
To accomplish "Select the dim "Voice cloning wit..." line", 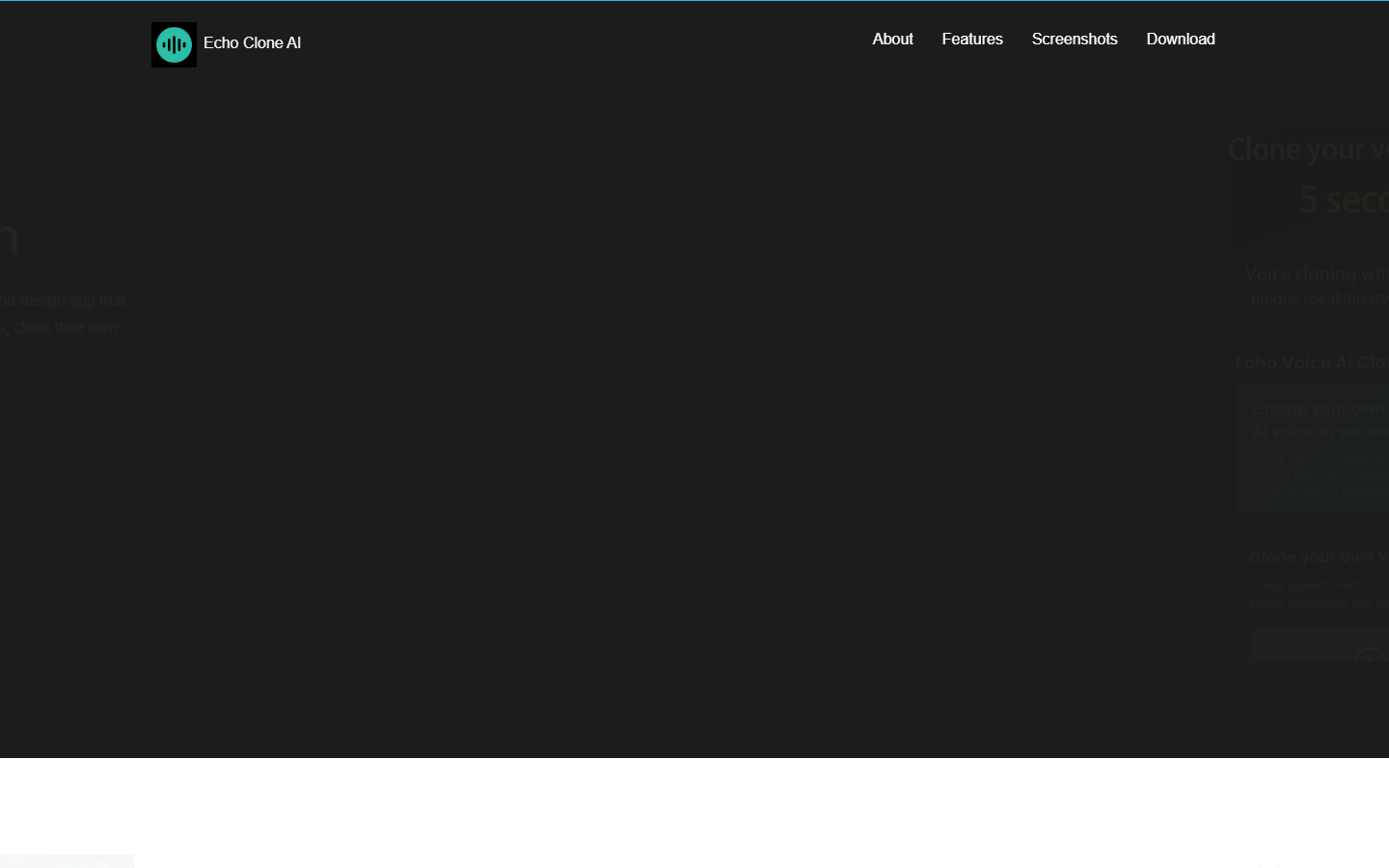I will point(1317,274).
